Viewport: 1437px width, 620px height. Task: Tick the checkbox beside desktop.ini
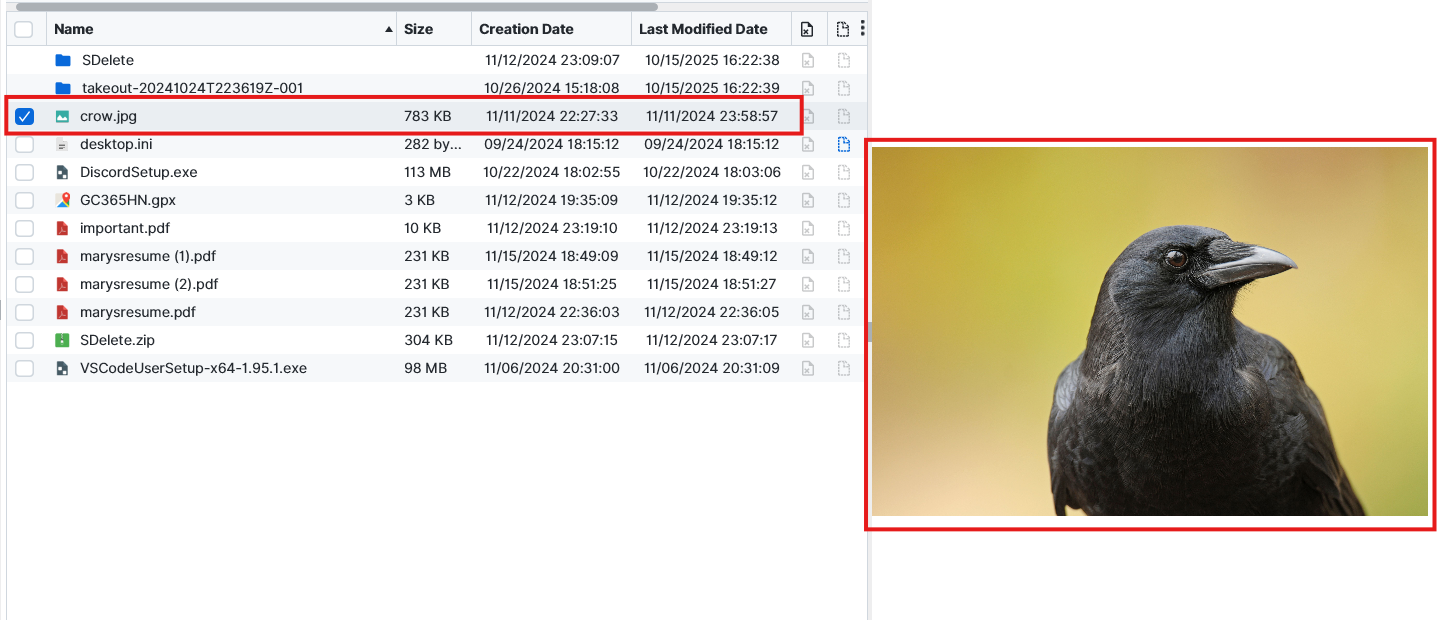click(x=25, y=144)
